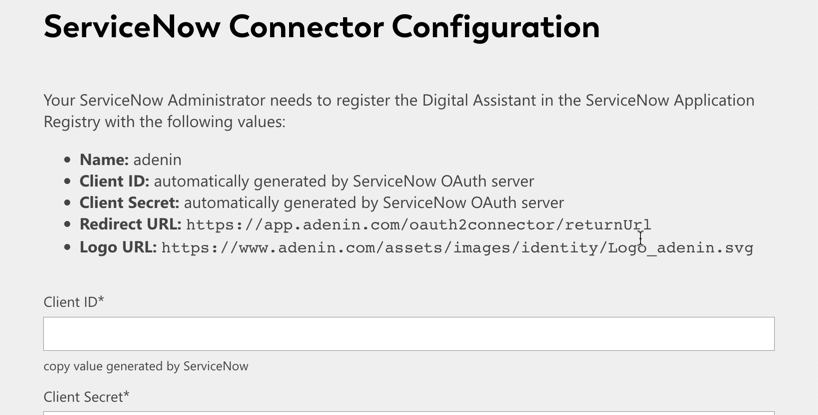Click the bold "Name:" bullet label
This screenshot has height=415, width=818.
click(x=104, y=160)
